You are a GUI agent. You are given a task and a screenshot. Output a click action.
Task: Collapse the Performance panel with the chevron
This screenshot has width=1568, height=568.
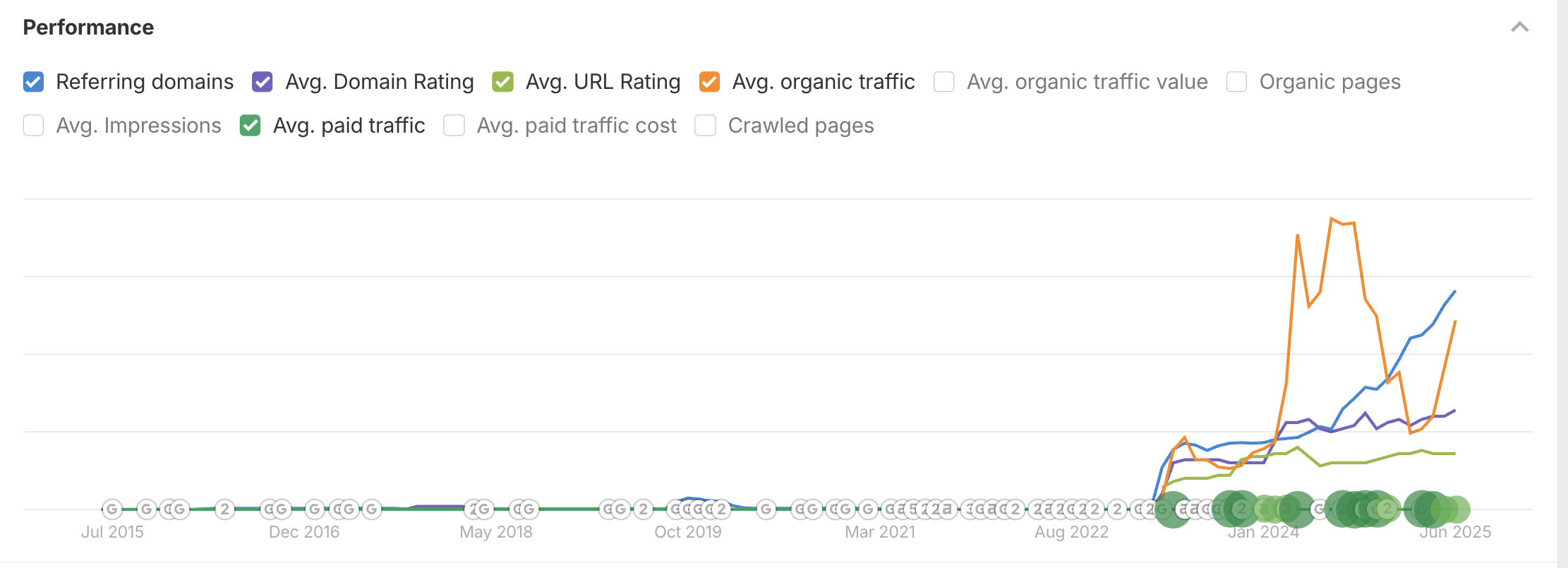[x=1519, y=28]
